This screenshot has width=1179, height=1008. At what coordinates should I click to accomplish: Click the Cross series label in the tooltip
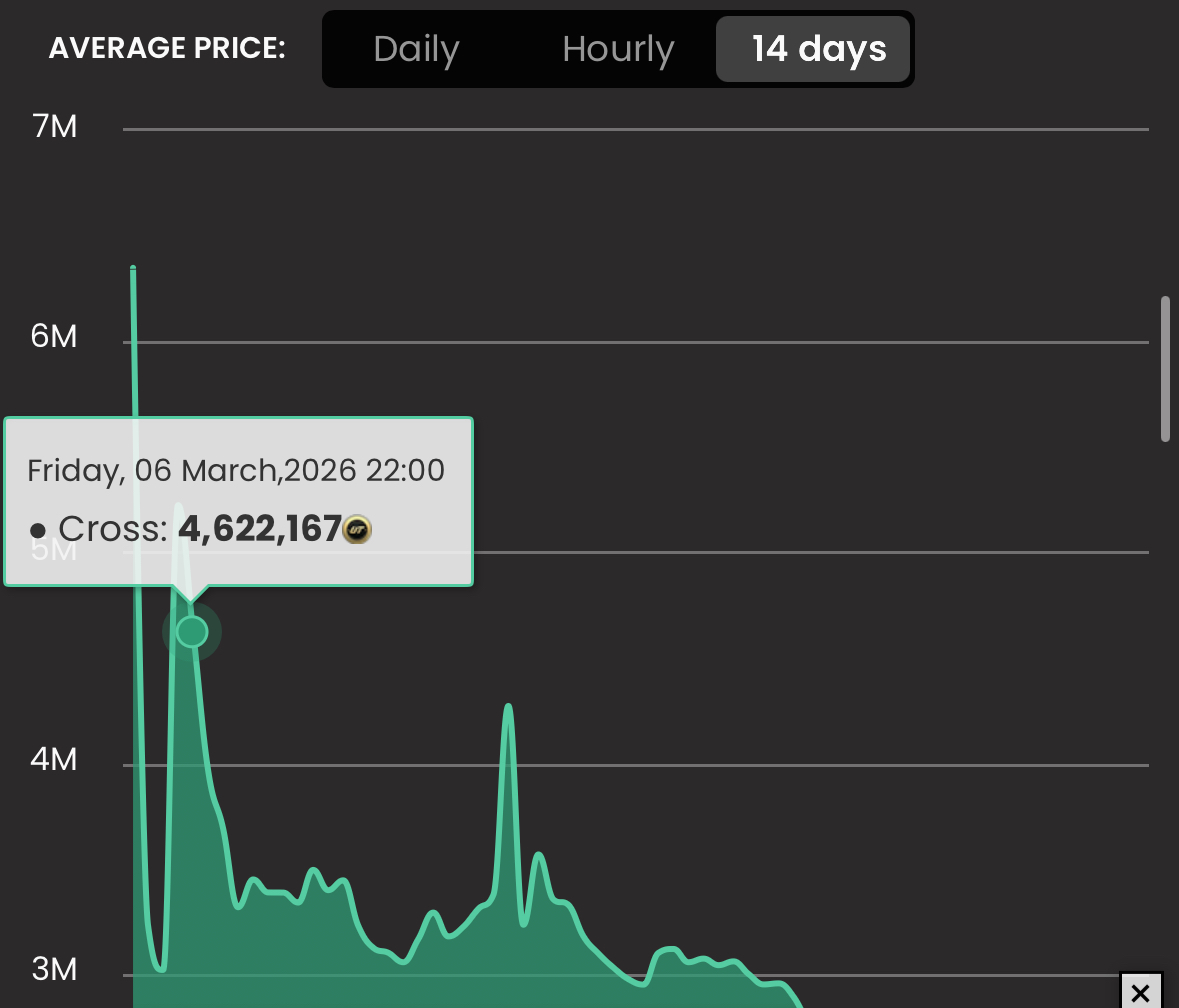click(x=112, y=529)
